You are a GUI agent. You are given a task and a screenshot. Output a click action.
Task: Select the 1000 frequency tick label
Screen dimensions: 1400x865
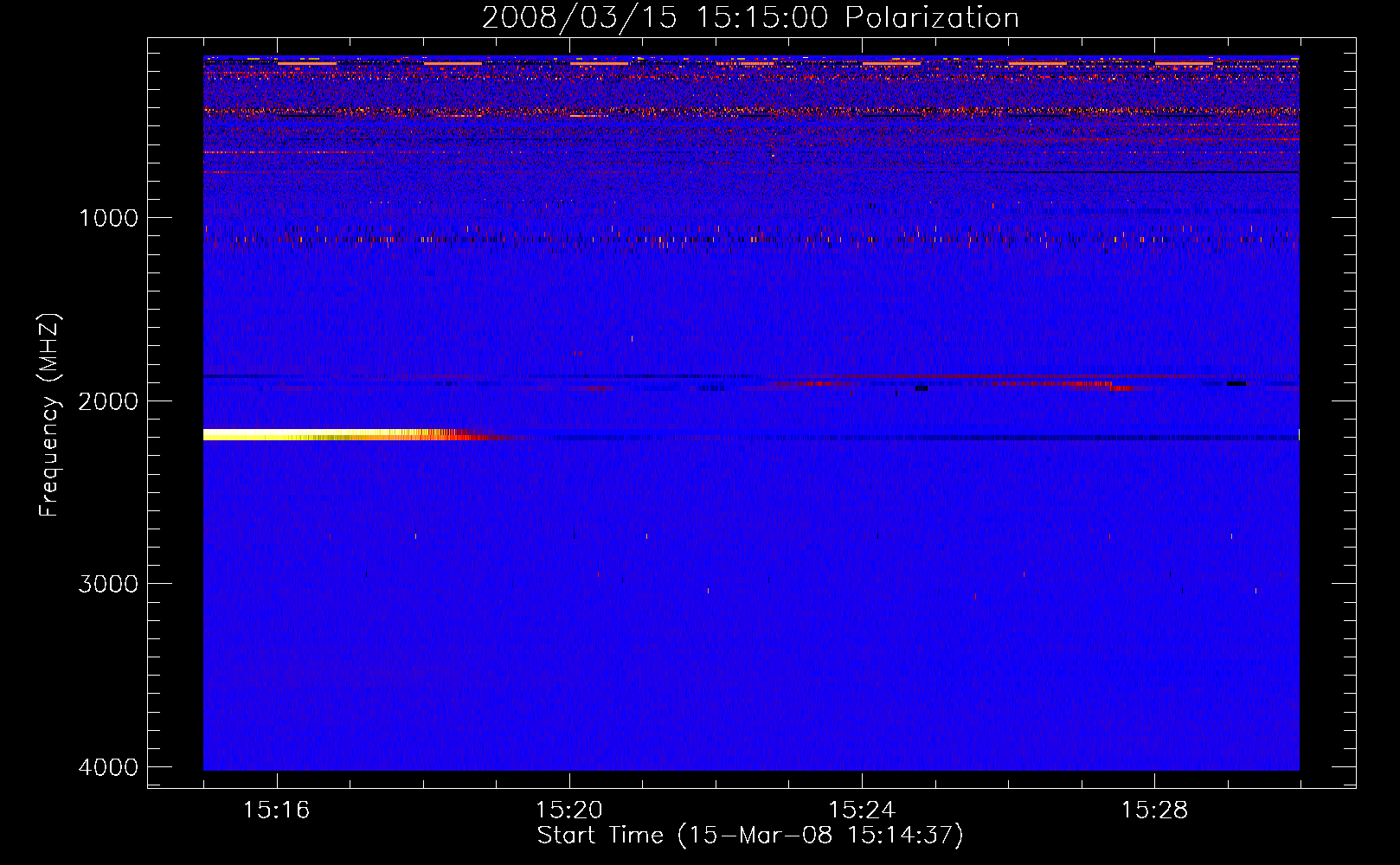point(108,218)
